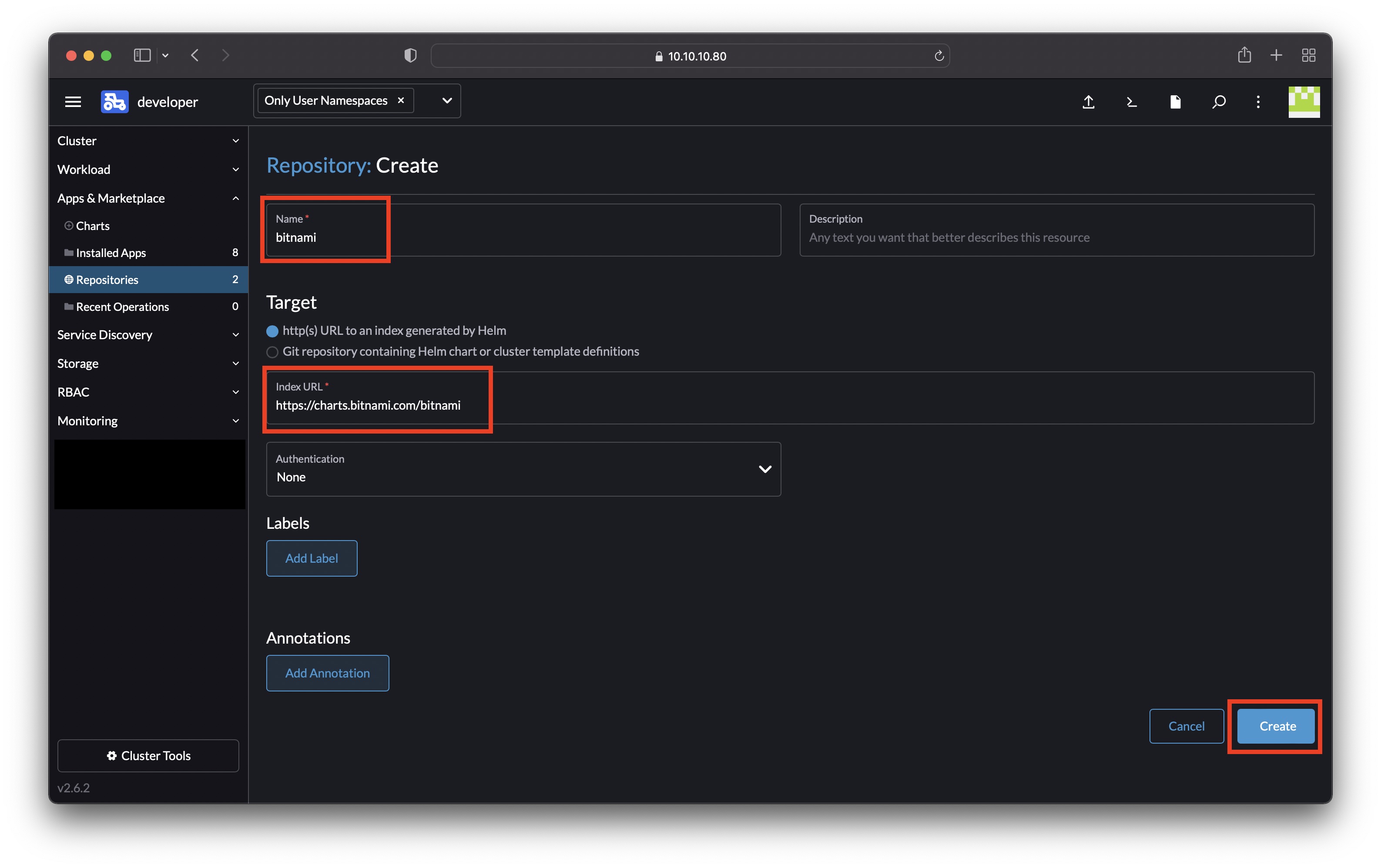This screenshot has width=1381, height=868.
Task: Open the user avatar menu
Action: coord(1304,102)
